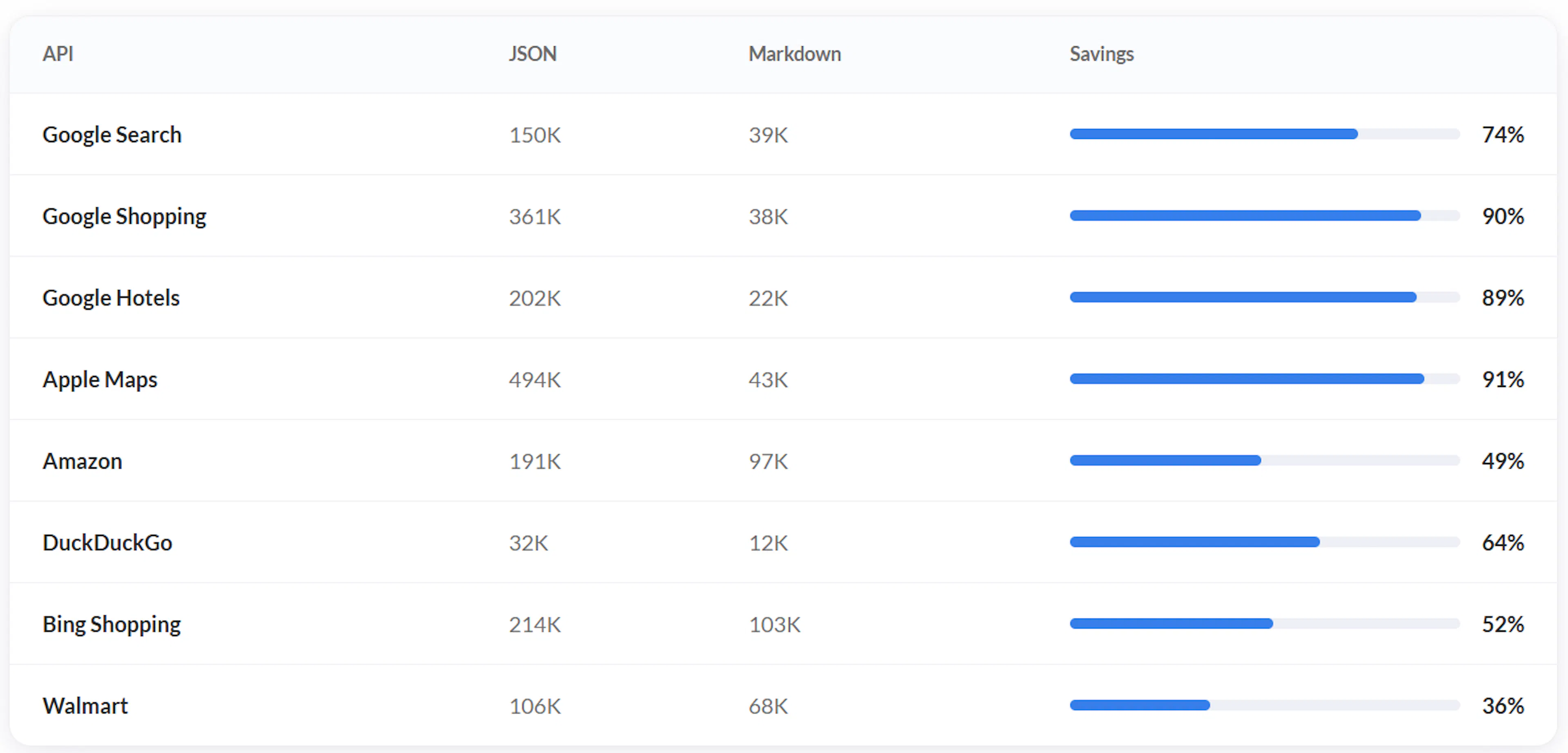1568x753 pixels.
Task: Click the 150K JSON value for Google Search
Action: 535,135
